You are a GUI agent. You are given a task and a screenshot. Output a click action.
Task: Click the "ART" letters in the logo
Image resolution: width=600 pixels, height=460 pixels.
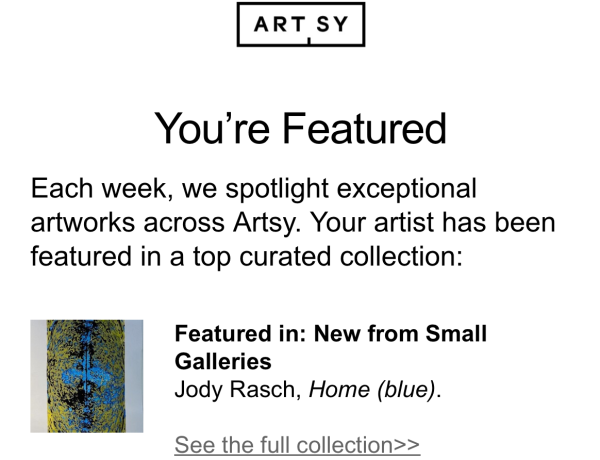(x=278, y=25)
